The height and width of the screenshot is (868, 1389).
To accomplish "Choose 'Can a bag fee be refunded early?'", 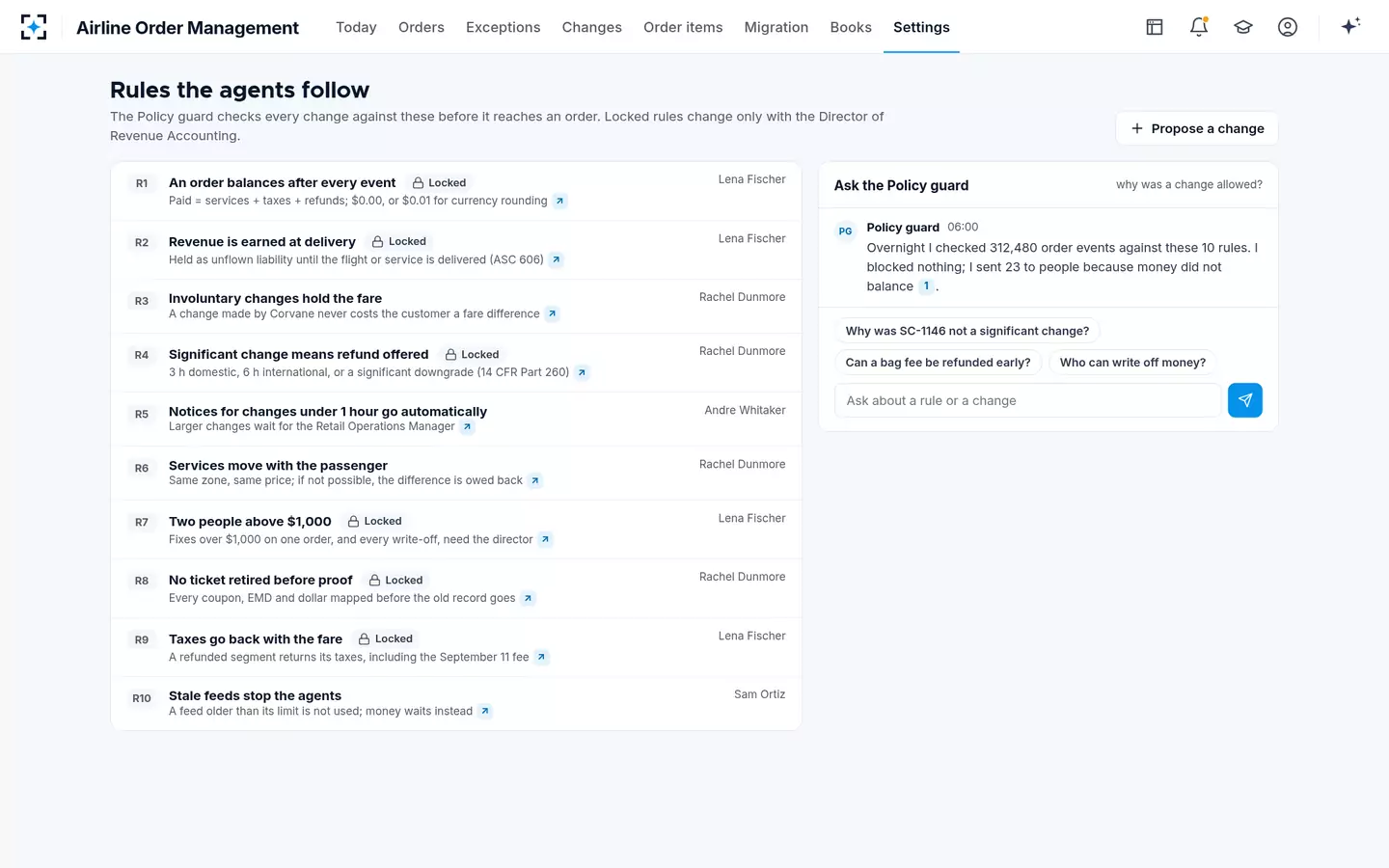I will (938, 363).
